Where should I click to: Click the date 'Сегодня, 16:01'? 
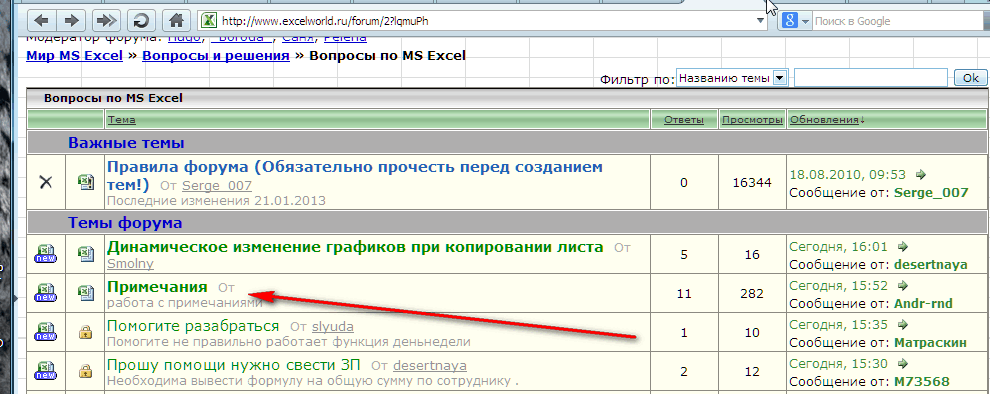(838, 247)
